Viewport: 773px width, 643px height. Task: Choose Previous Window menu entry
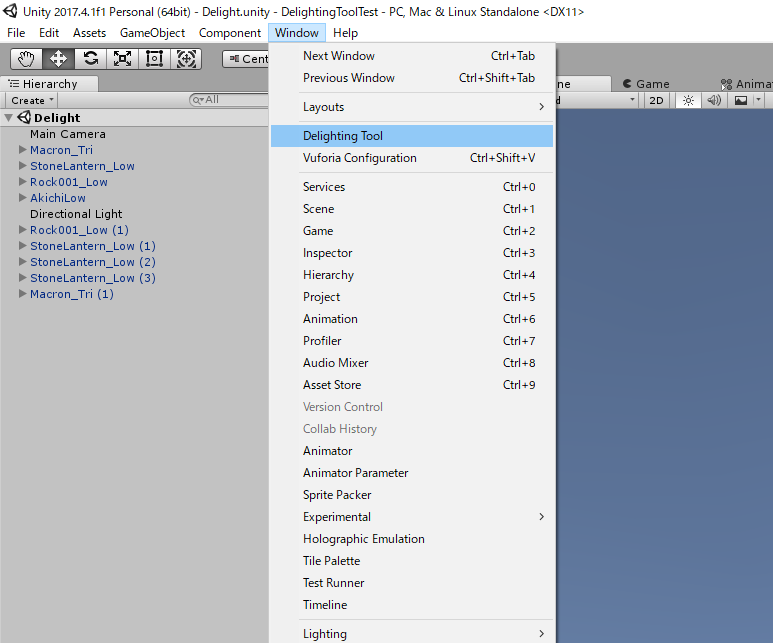(412, 78)
